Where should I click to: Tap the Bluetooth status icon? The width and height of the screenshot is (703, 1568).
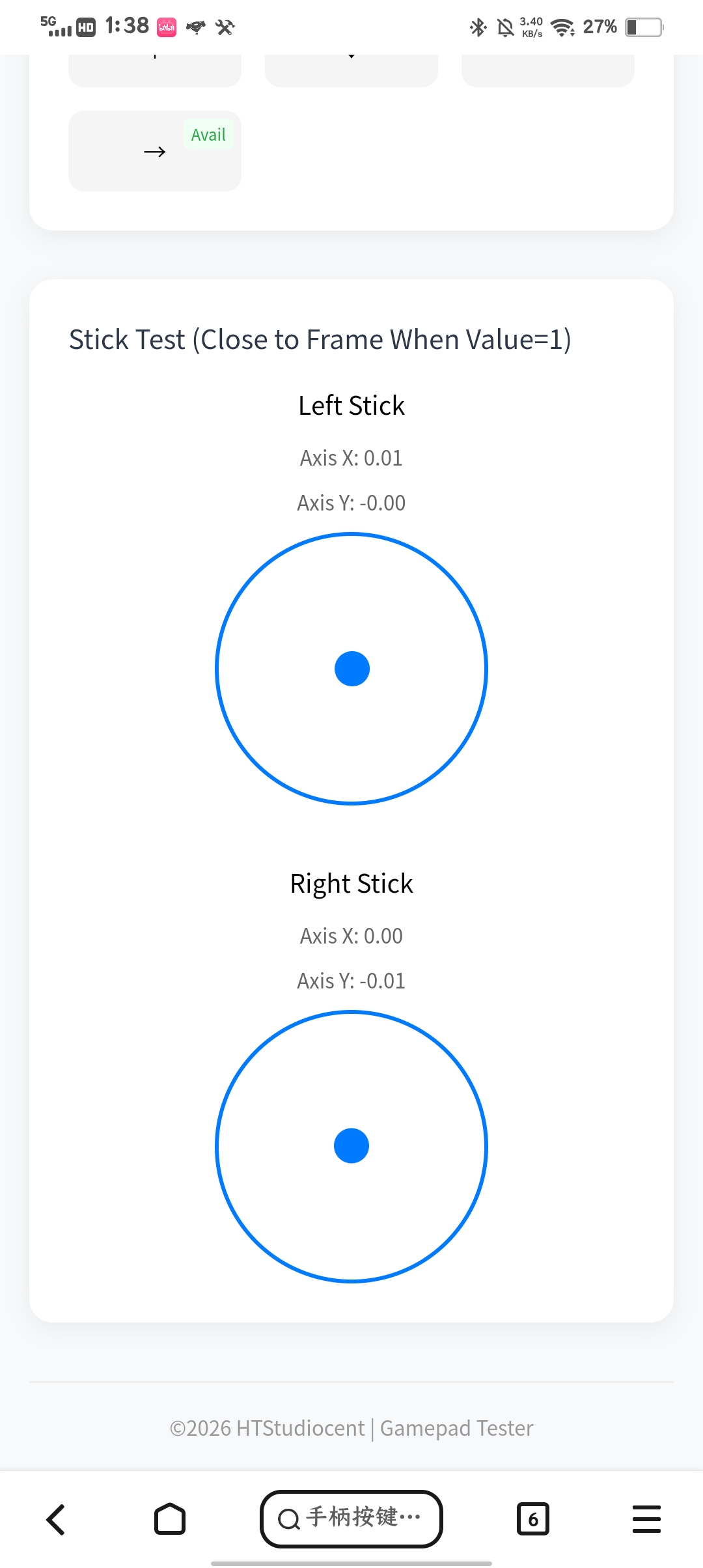478,27
